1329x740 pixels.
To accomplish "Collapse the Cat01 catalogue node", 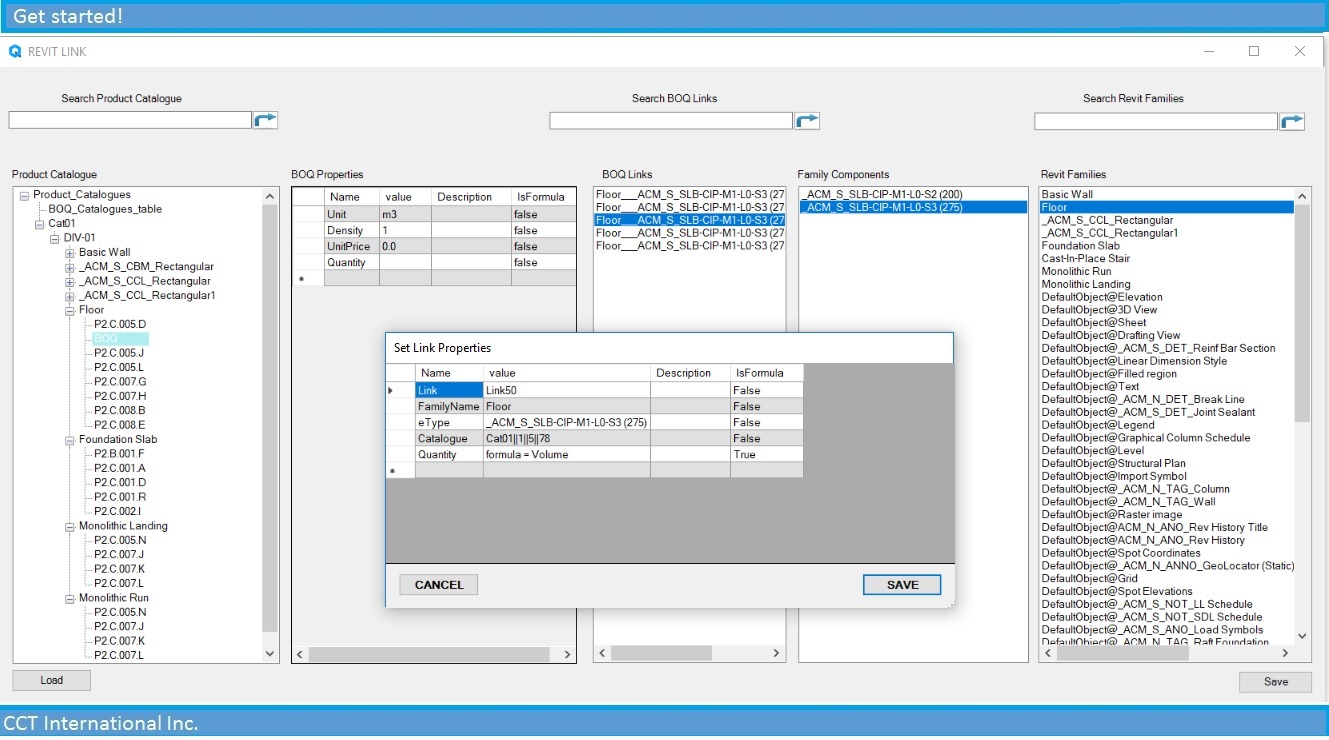I will click(x=38, y=223).
